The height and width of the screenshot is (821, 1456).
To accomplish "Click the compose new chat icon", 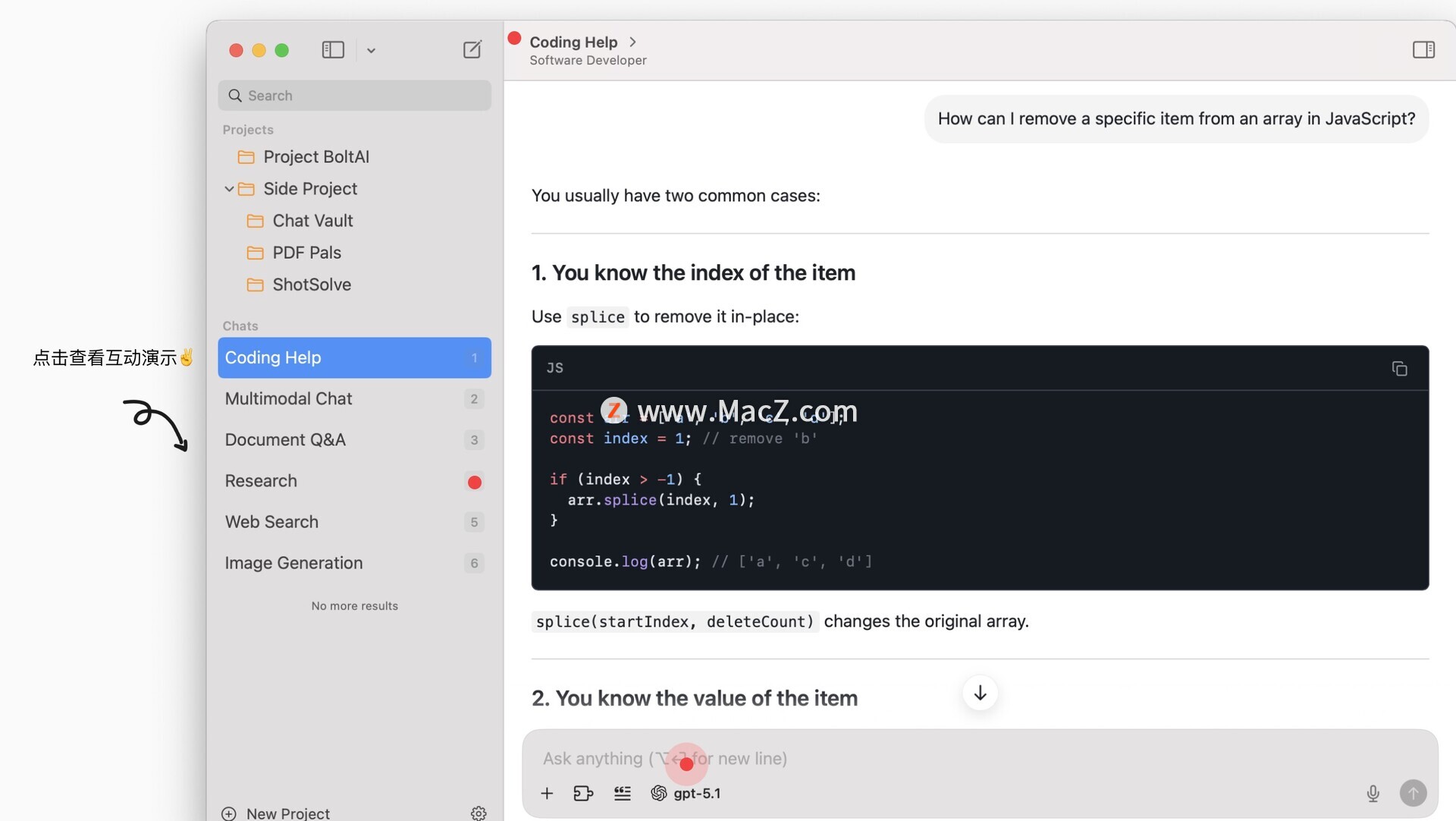I will click(472, 50).
